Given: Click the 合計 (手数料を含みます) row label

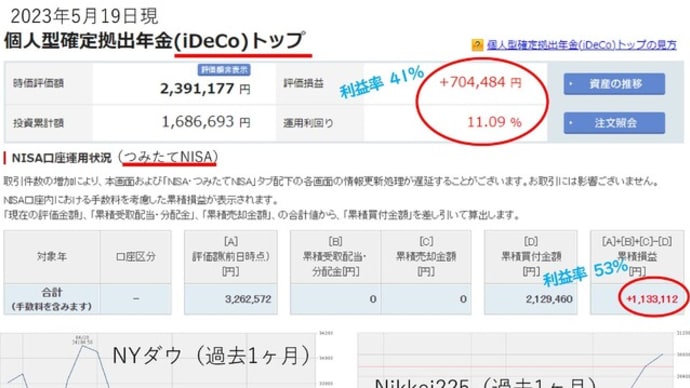Looking at the screenshot, I should tap(52, 299).
